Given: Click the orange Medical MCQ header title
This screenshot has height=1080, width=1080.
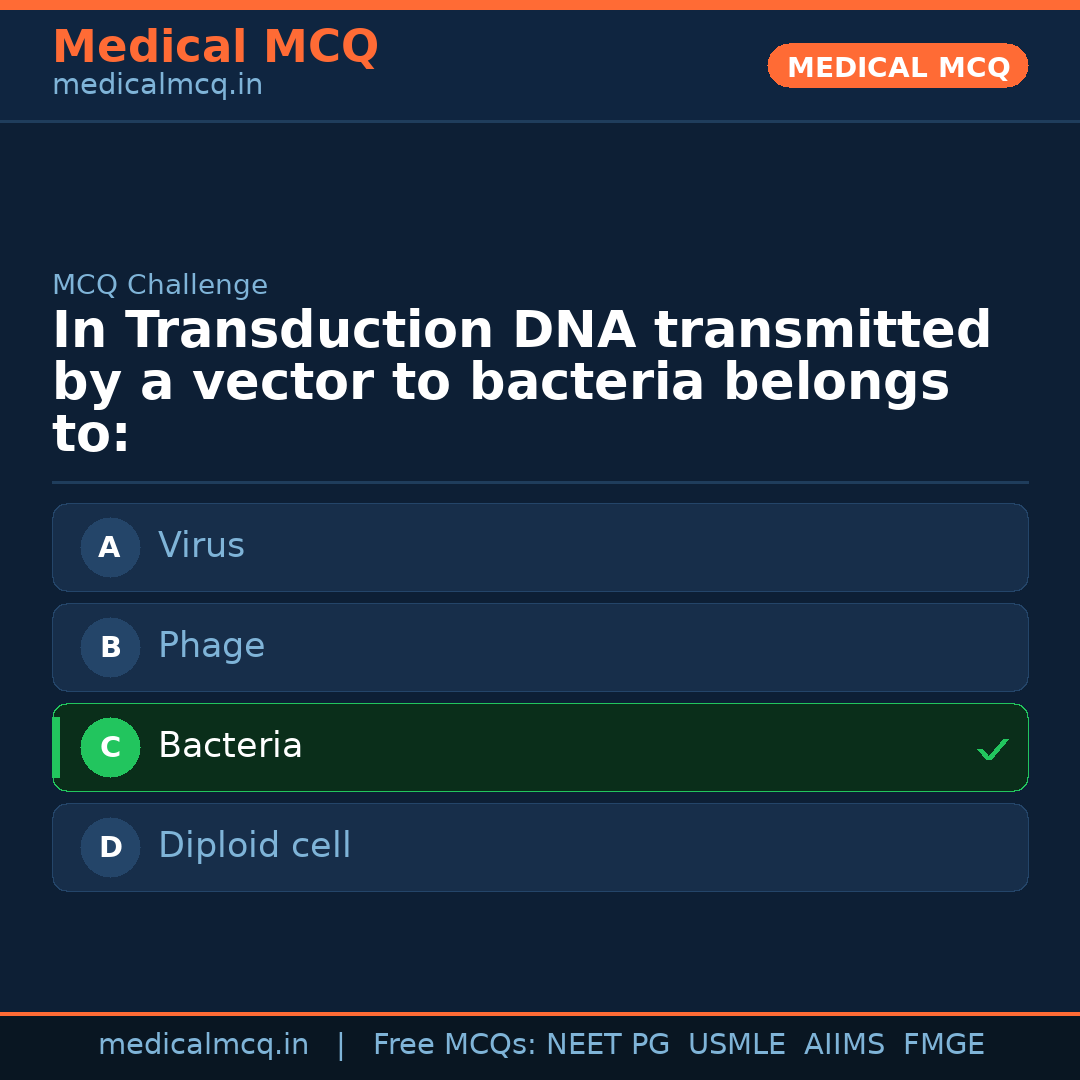Looking at the screenshot, I should coord(215,47).
